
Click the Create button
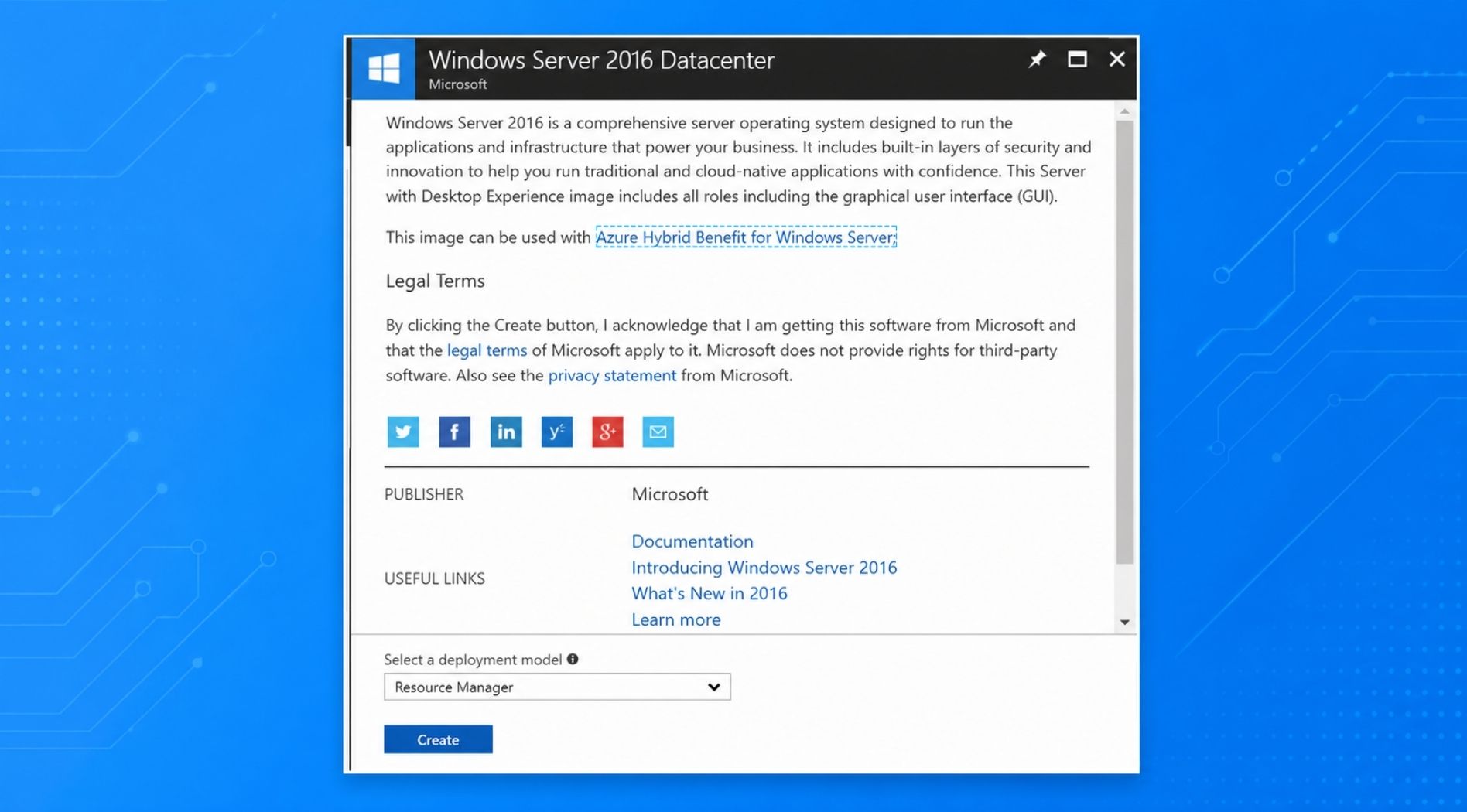[438, 739]
